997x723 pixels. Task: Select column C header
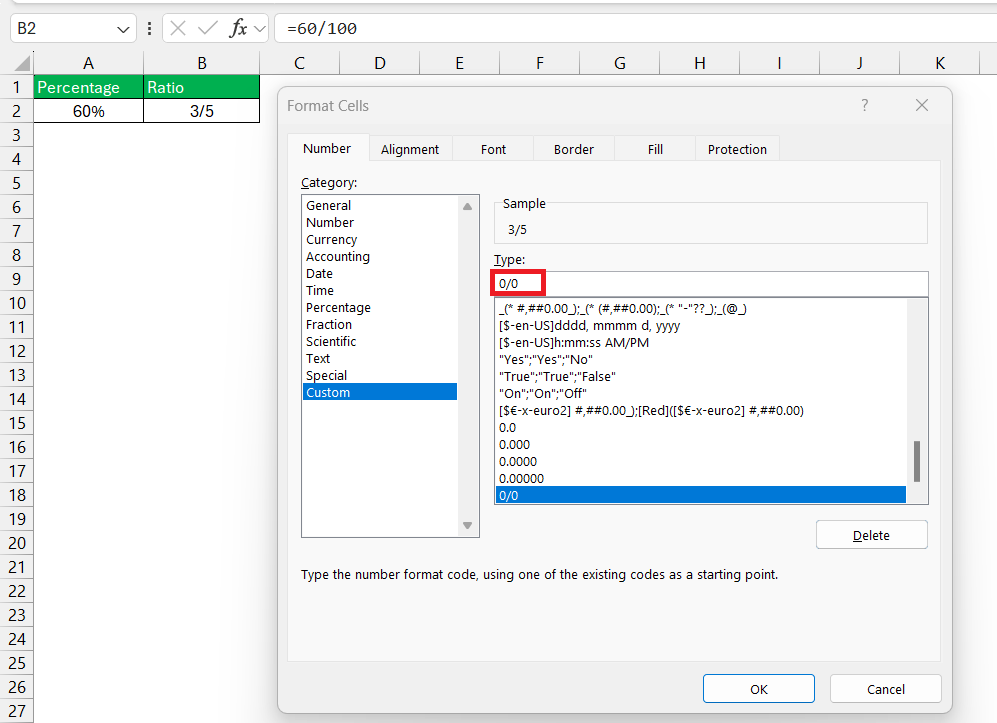click(x=299, y=63)
